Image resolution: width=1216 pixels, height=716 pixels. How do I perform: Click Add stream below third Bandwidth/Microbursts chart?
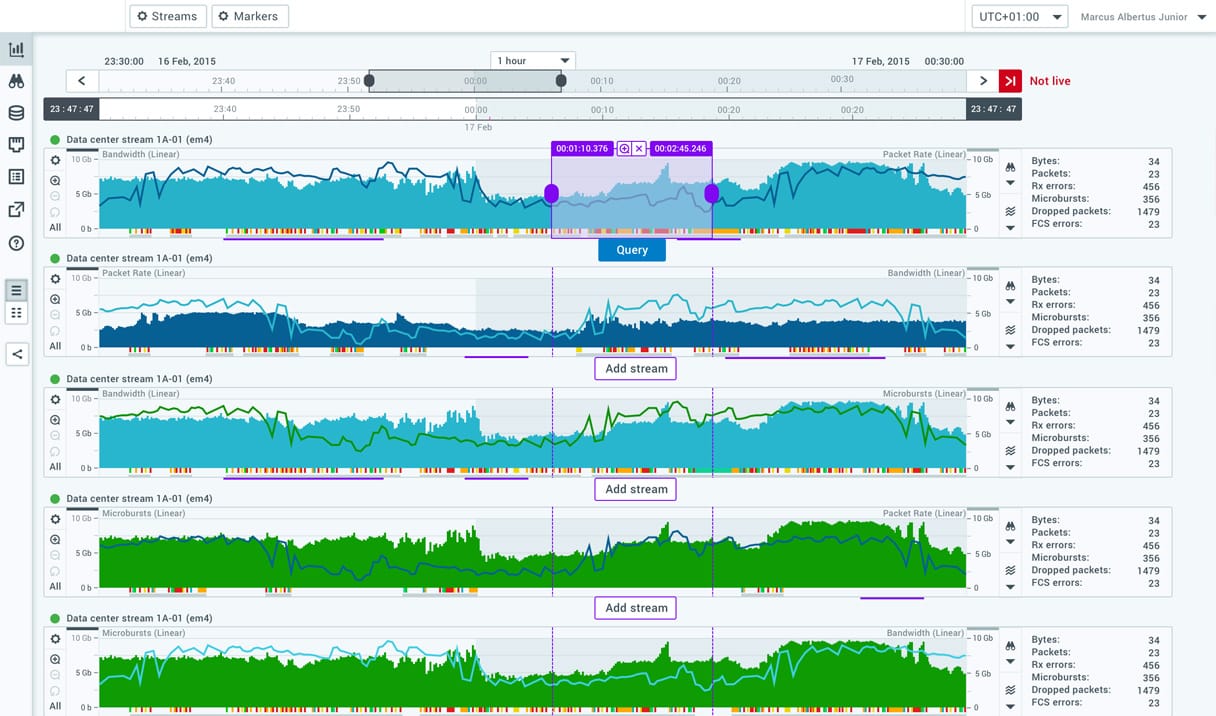point(636,489)
